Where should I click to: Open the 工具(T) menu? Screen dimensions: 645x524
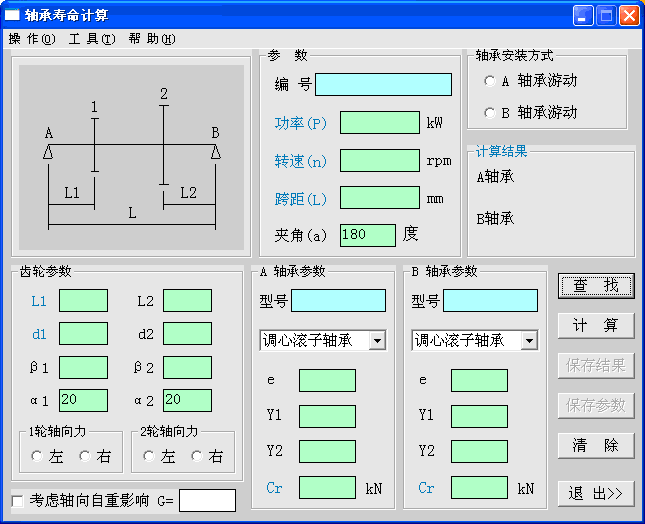click(x=92, y=39)
